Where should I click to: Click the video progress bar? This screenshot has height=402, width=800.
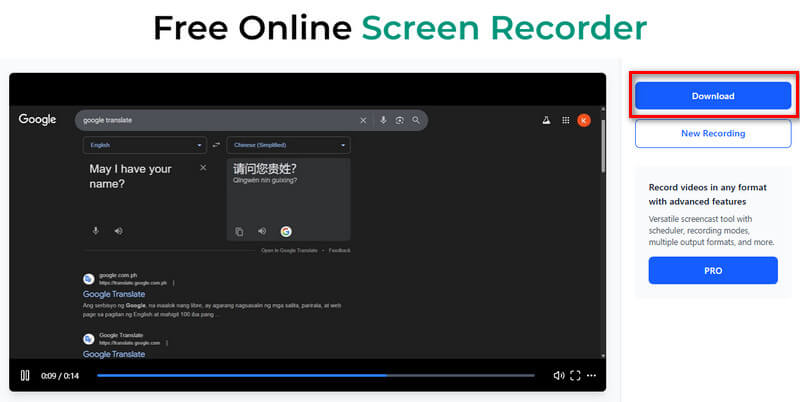(316, 375)
